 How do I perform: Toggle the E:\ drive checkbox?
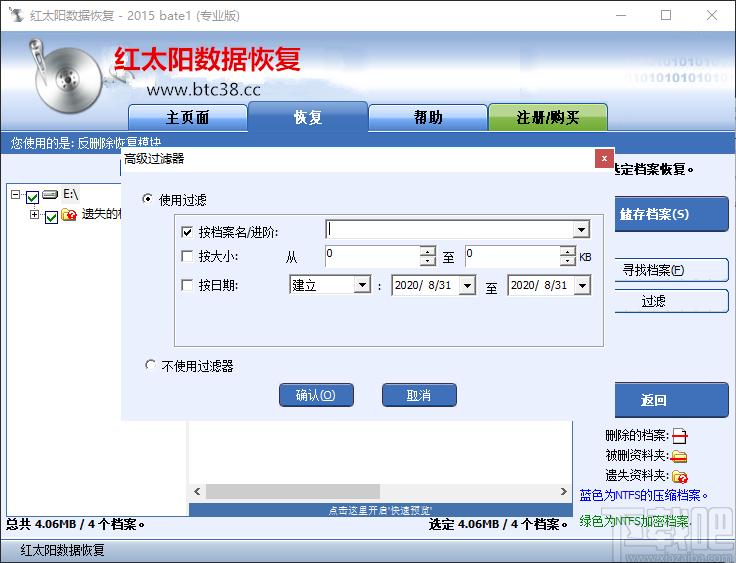[32, 197]
